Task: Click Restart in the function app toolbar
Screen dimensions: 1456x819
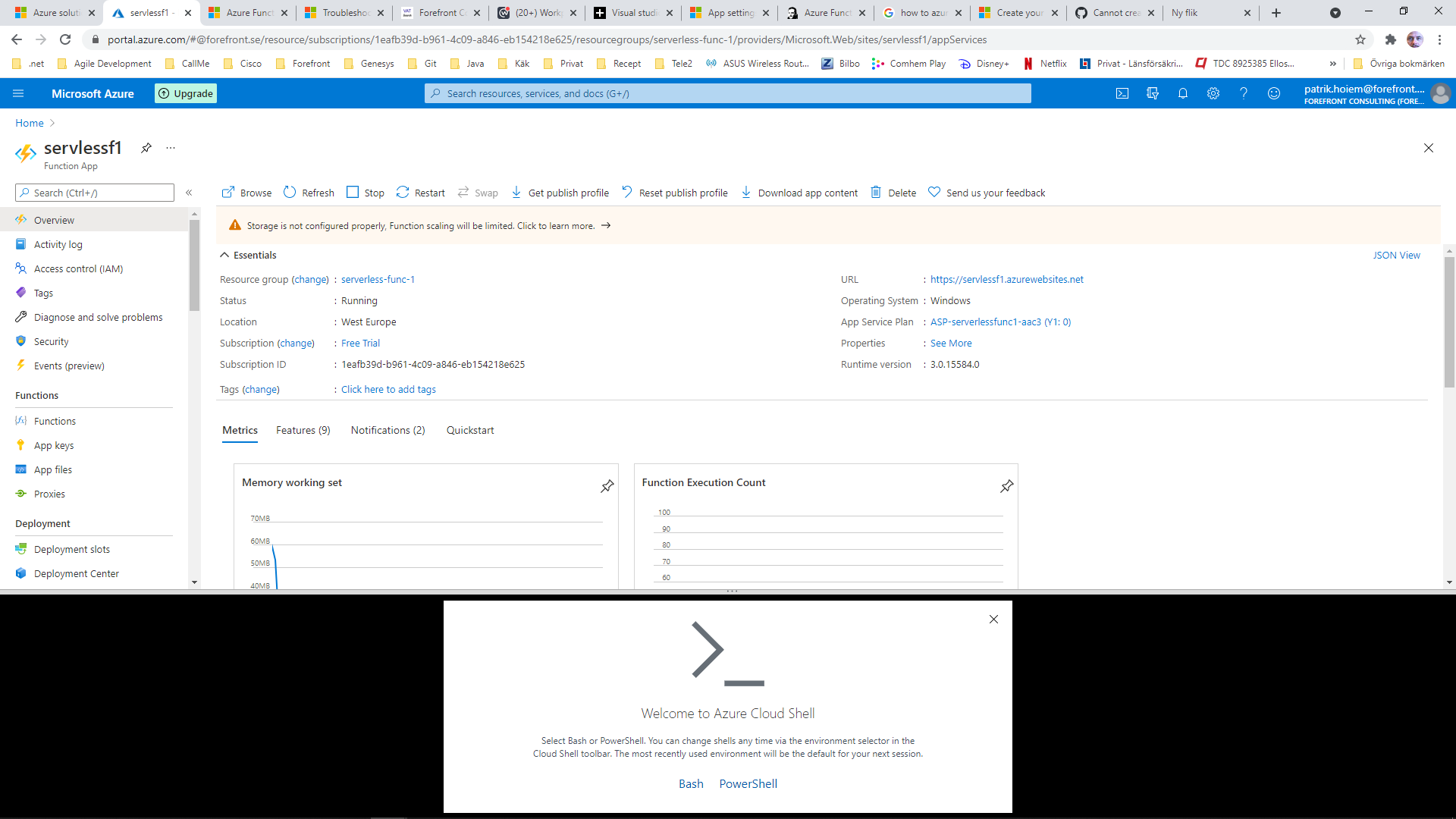Action: coord(421,193)
